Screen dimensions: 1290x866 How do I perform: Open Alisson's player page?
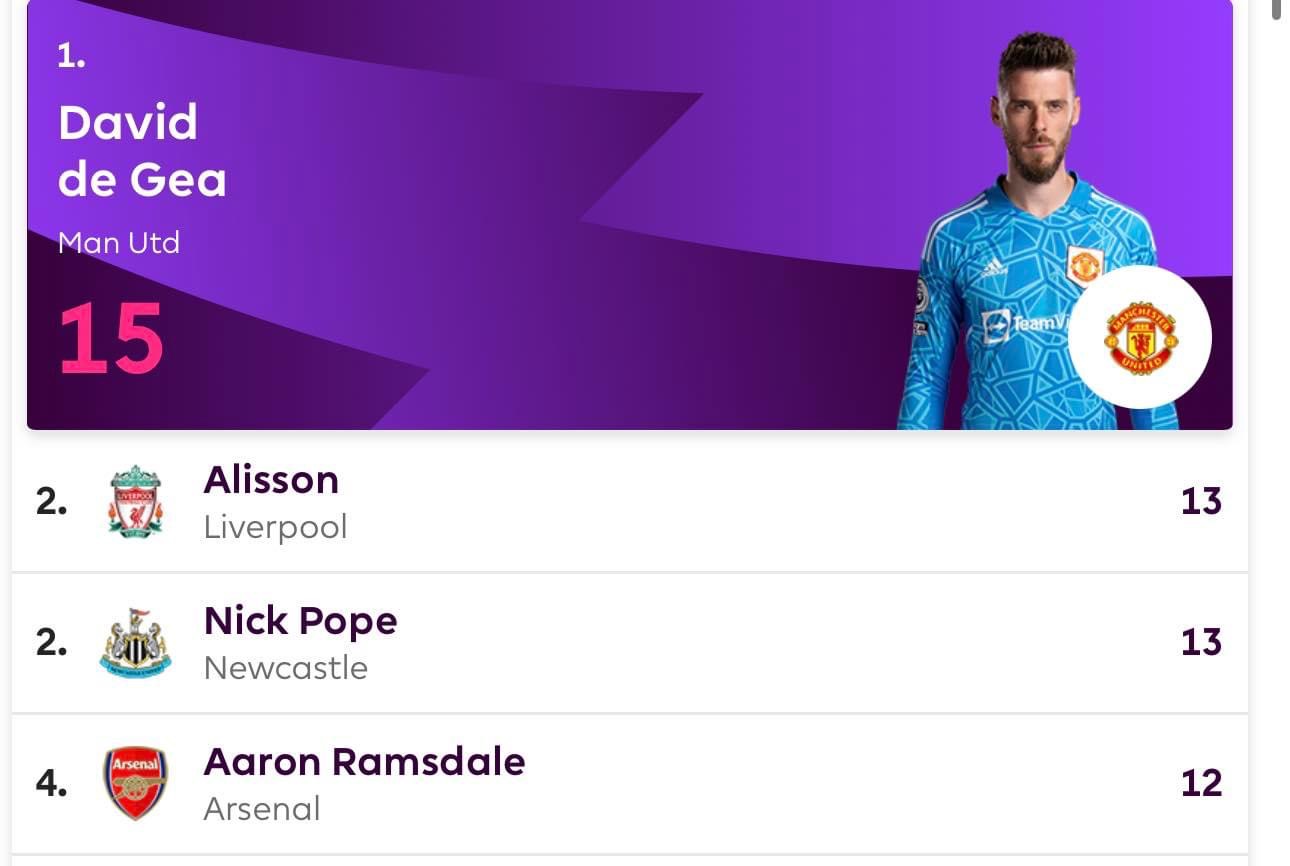[271, 480]
